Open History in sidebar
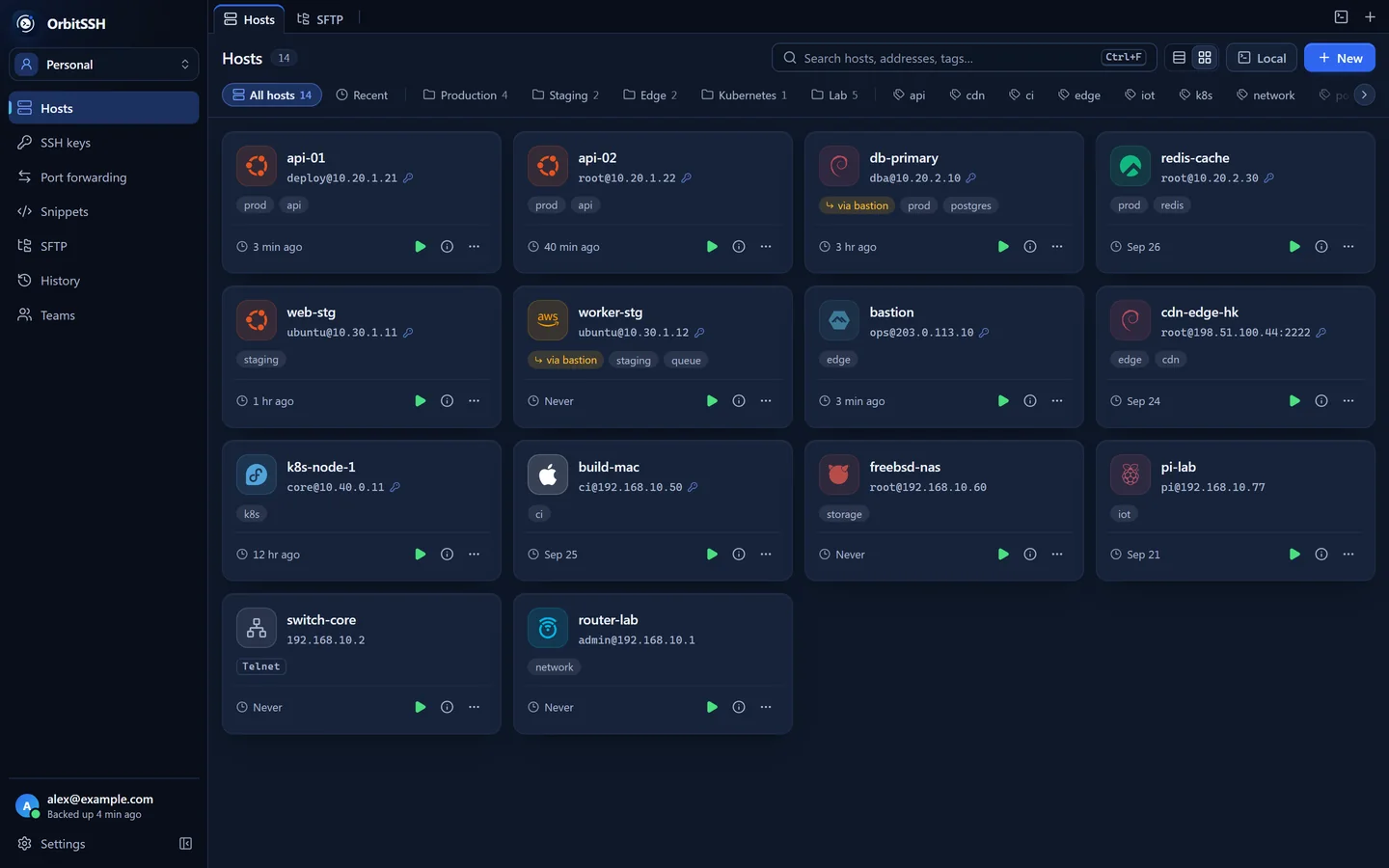This screenshot has width=1389, height=868. coord(104,281)
